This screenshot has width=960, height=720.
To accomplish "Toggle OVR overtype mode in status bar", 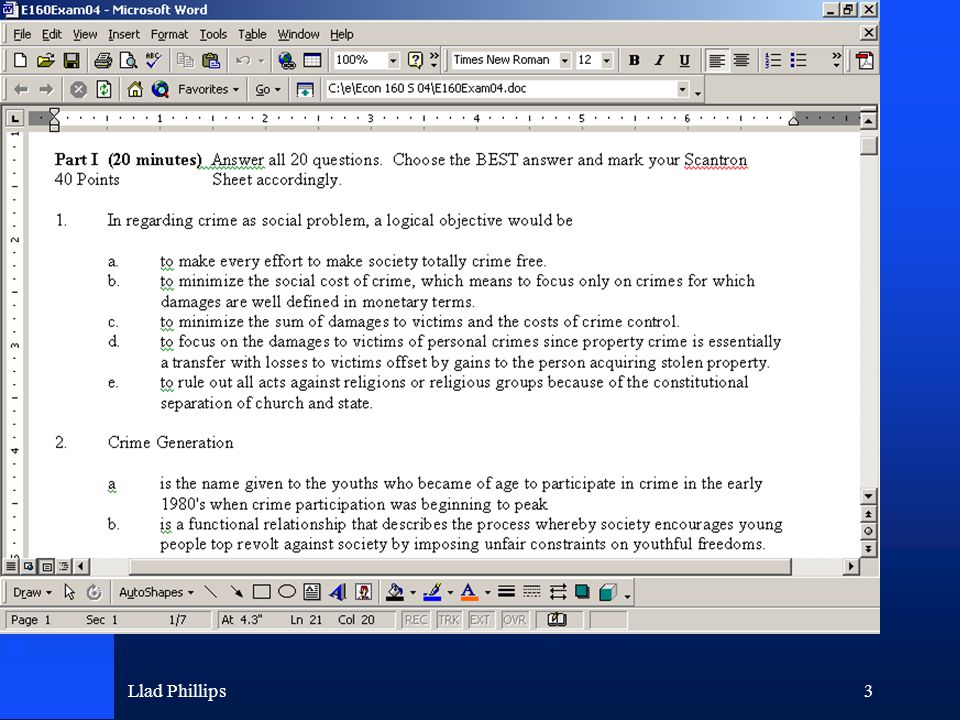I will pyautogui.click(x=514, y=620).
